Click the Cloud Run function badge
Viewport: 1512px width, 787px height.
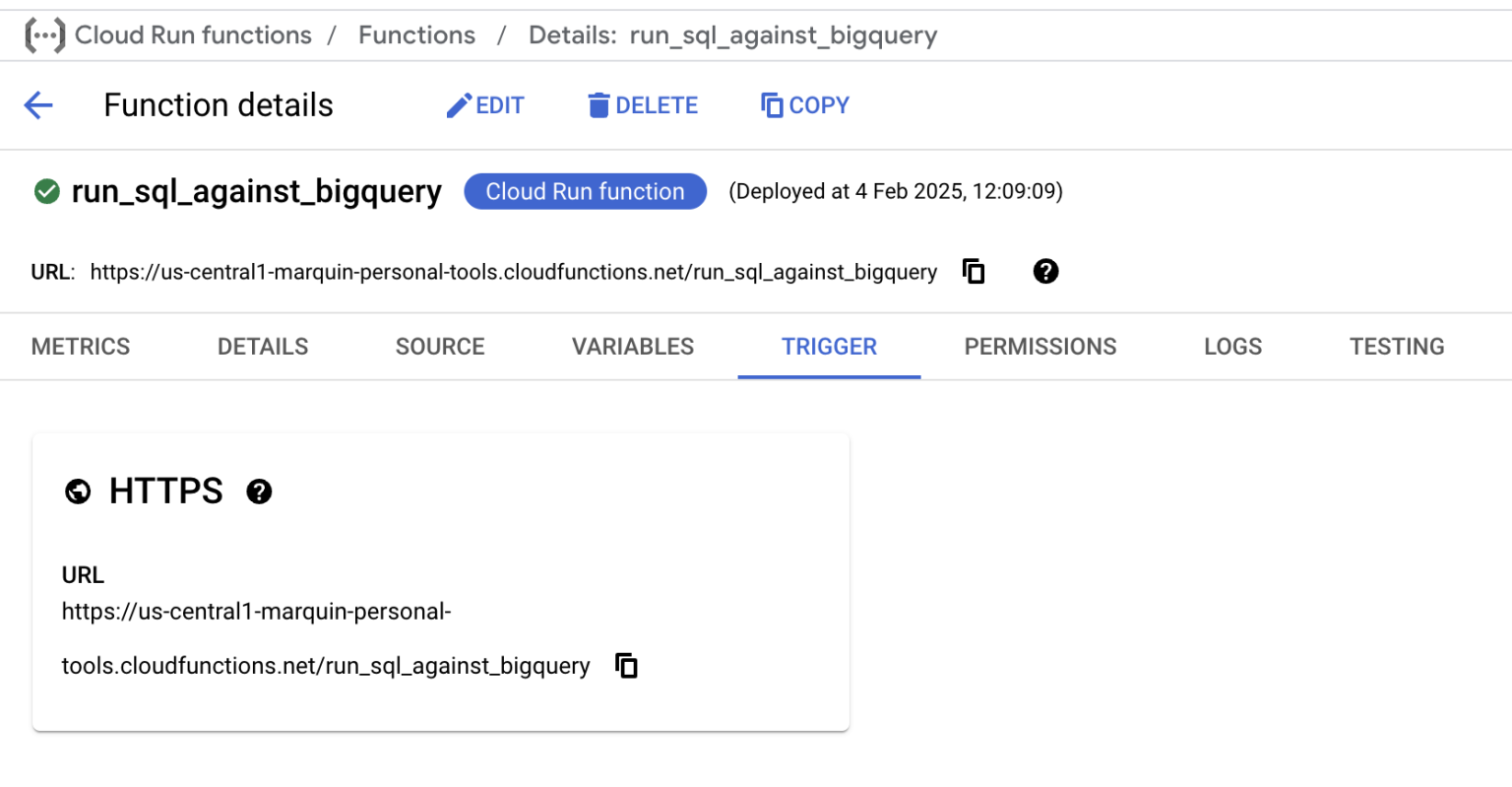[x=585, y=191]
